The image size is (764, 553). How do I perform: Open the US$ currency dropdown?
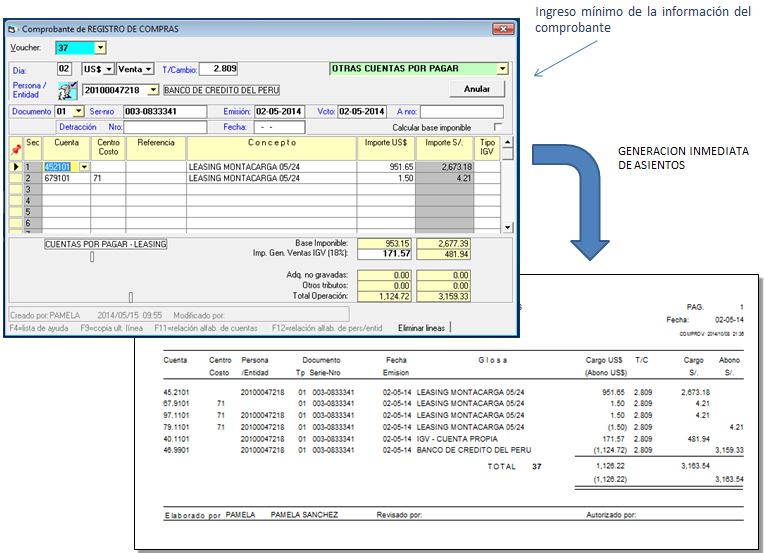click(x=109, y=69)
